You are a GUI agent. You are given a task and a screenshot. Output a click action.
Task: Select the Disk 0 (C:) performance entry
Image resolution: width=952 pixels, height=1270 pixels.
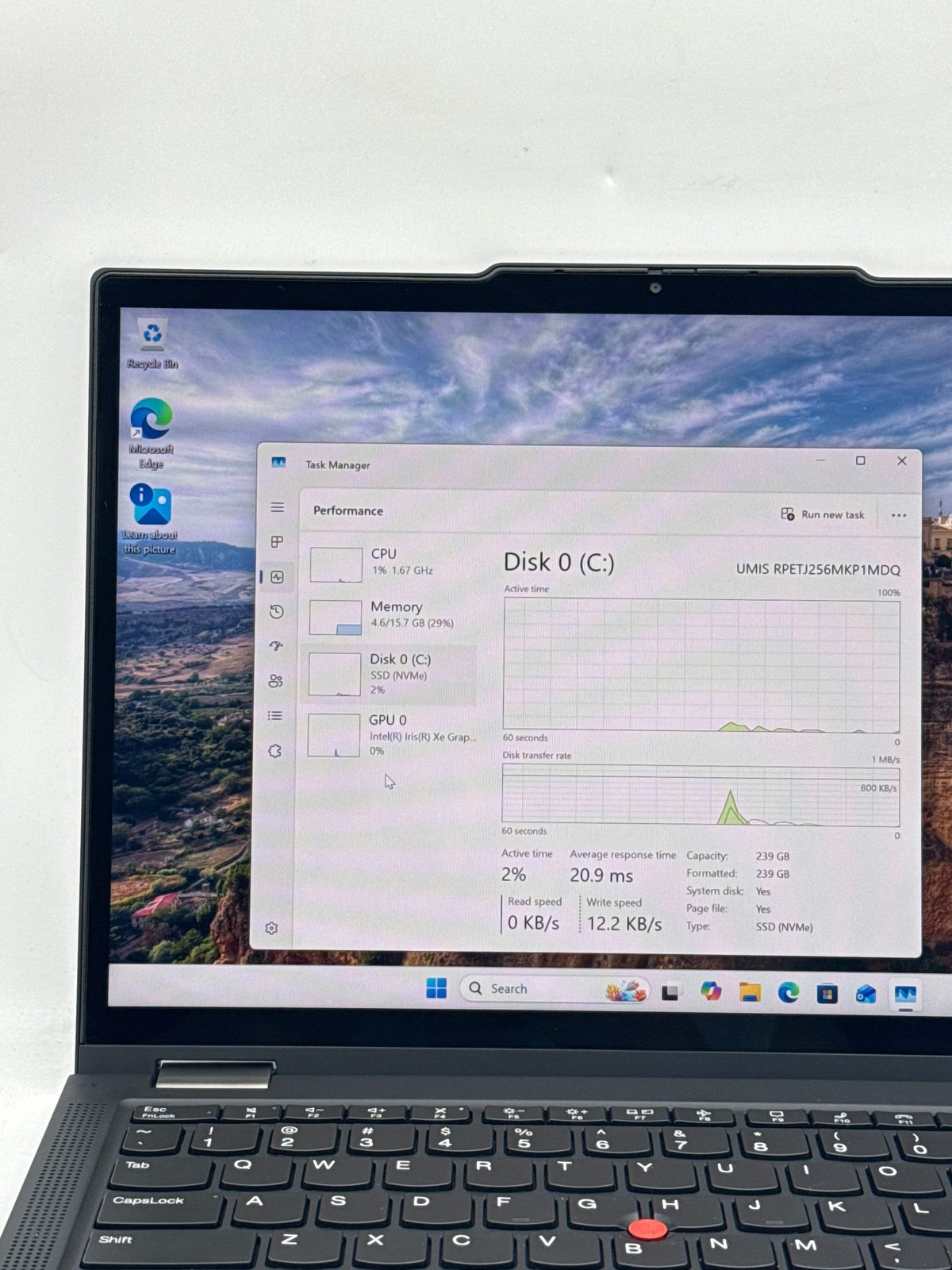click(x=389, y=675)
